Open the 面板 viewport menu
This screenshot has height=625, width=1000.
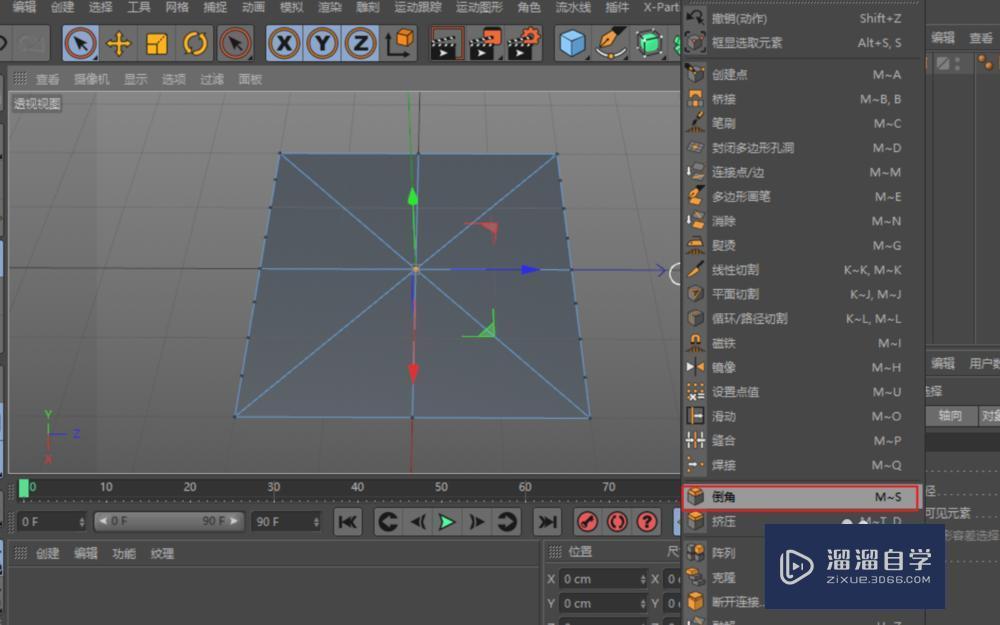(250, 79)
